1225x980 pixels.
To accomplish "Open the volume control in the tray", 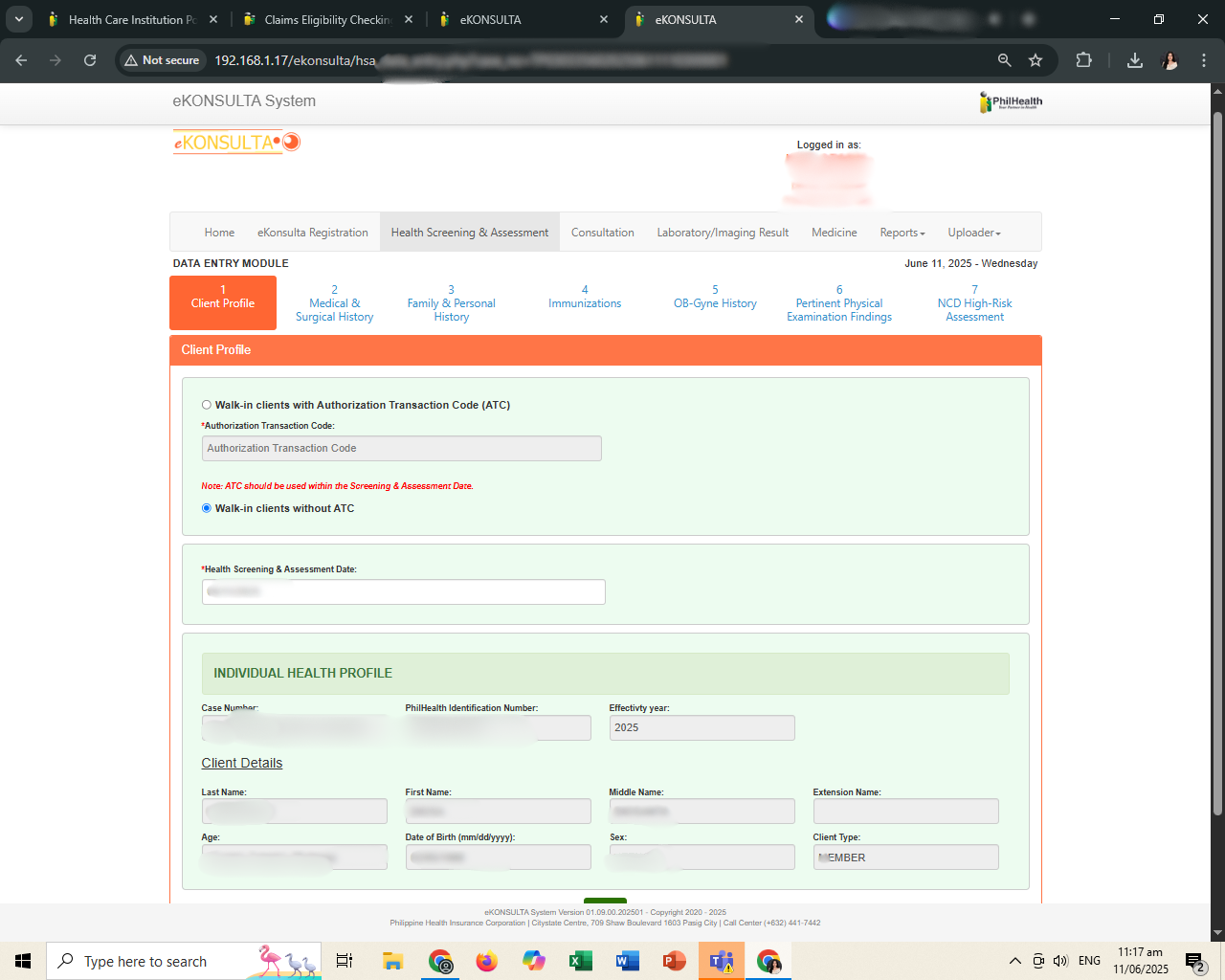I will click(1060, 961).
